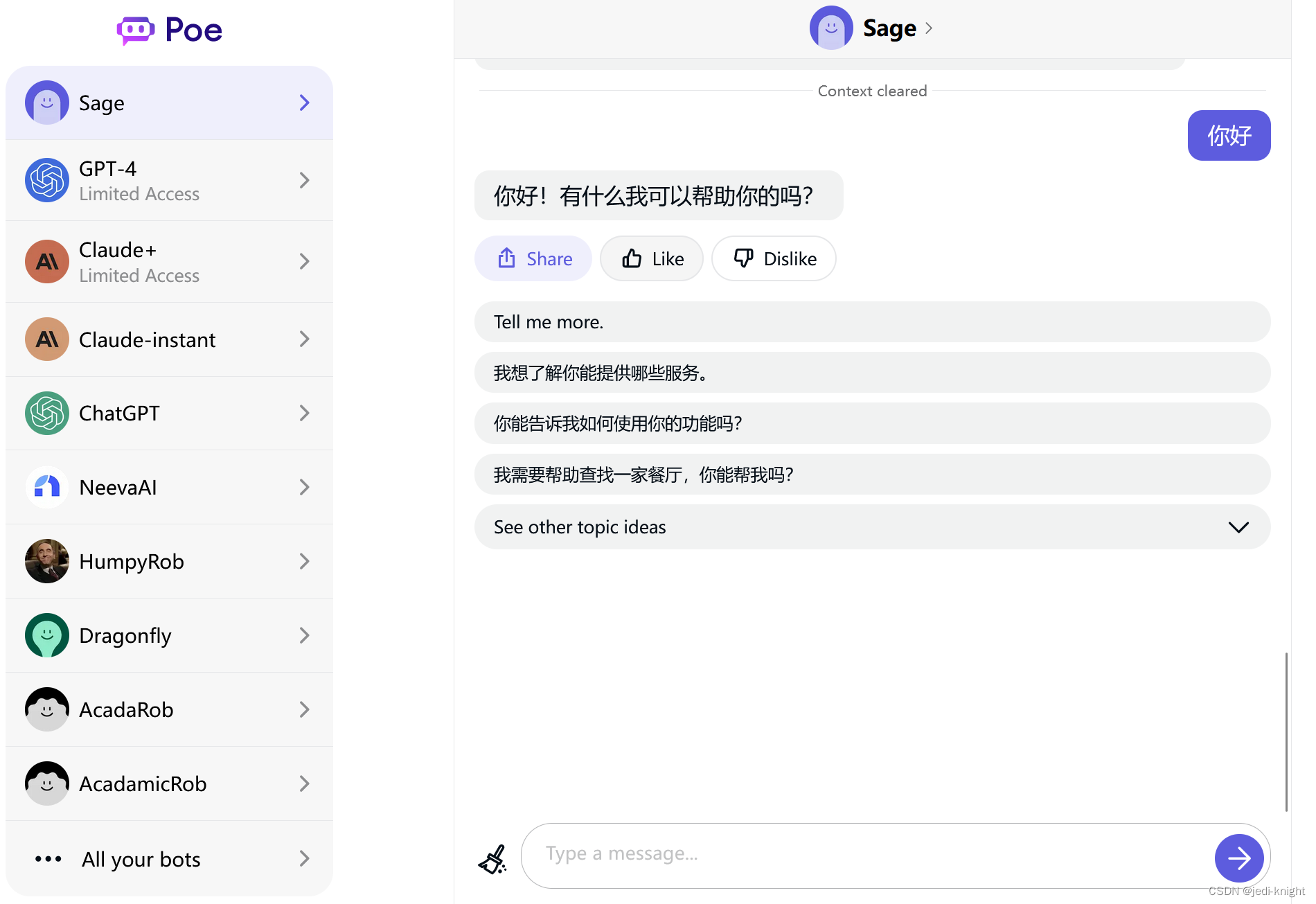1316x904 pixels.
Task: Click the Poe logo icon
Action: point(135,30)
